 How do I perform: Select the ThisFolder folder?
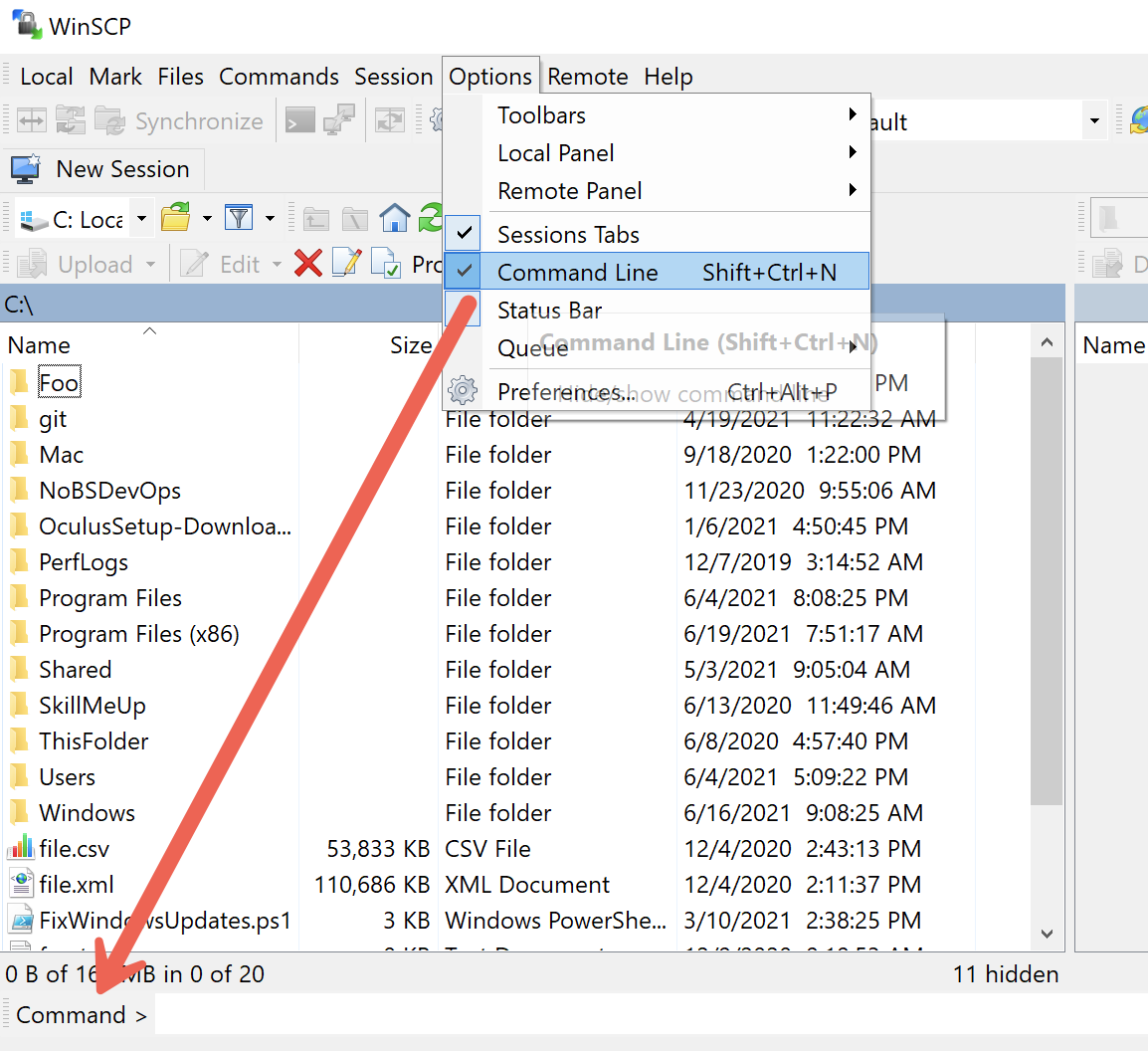[x=94, y=741]
